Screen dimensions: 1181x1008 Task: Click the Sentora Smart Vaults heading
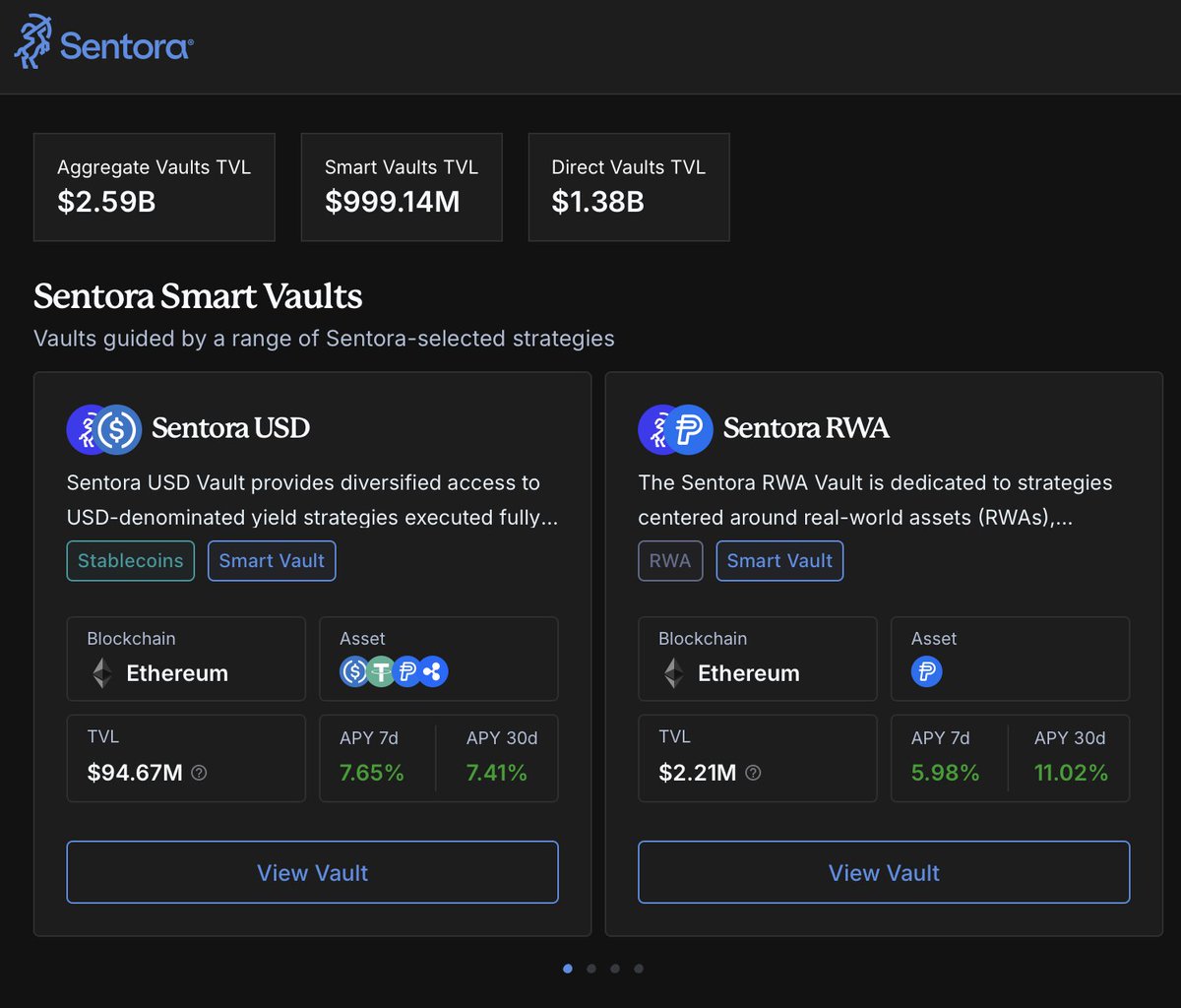pyautogui.click(x=198, y=296)
